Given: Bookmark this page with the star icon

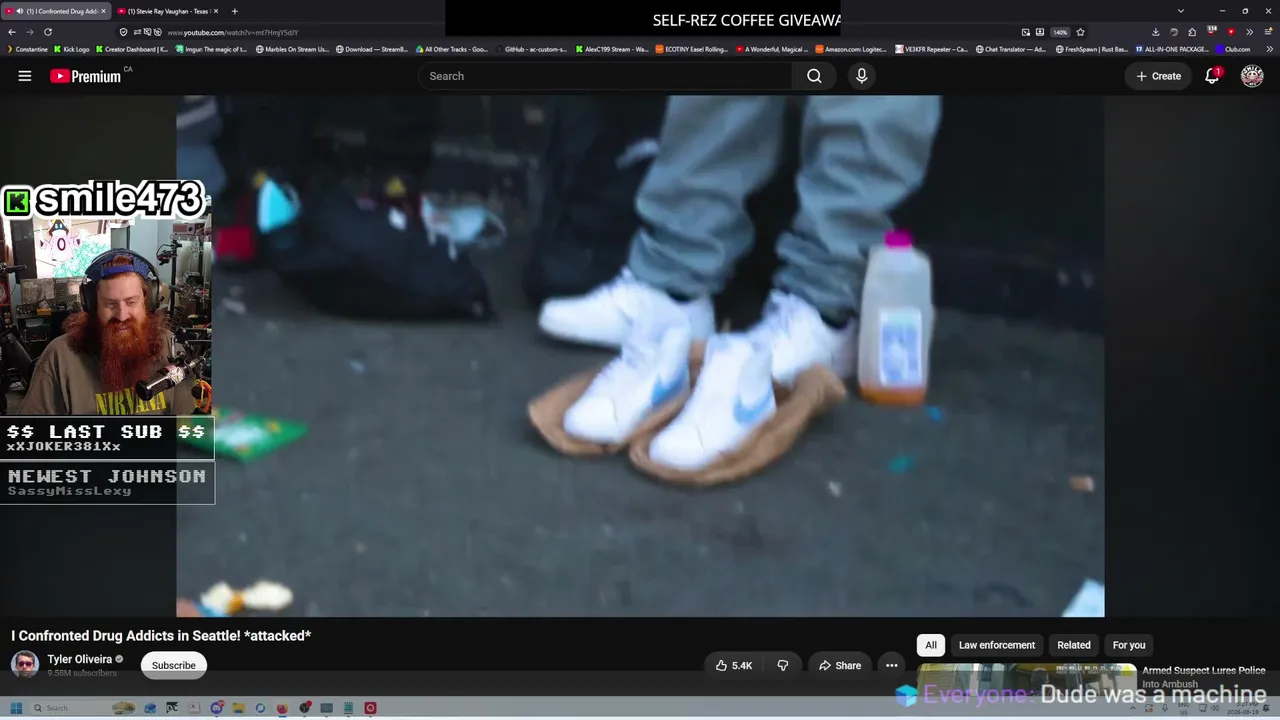Looking at the screenshot, I should (1080, 32).
